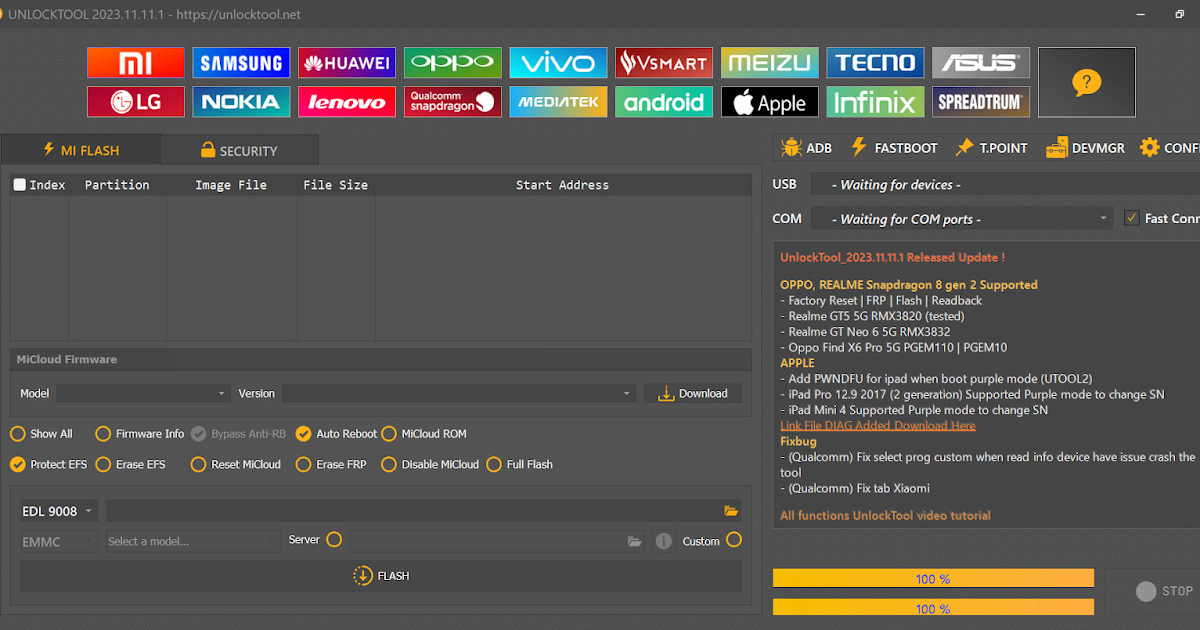Screen dimensions: 1200x630
Task: Select the Samsung brand tile
Action: coord(241,63)
